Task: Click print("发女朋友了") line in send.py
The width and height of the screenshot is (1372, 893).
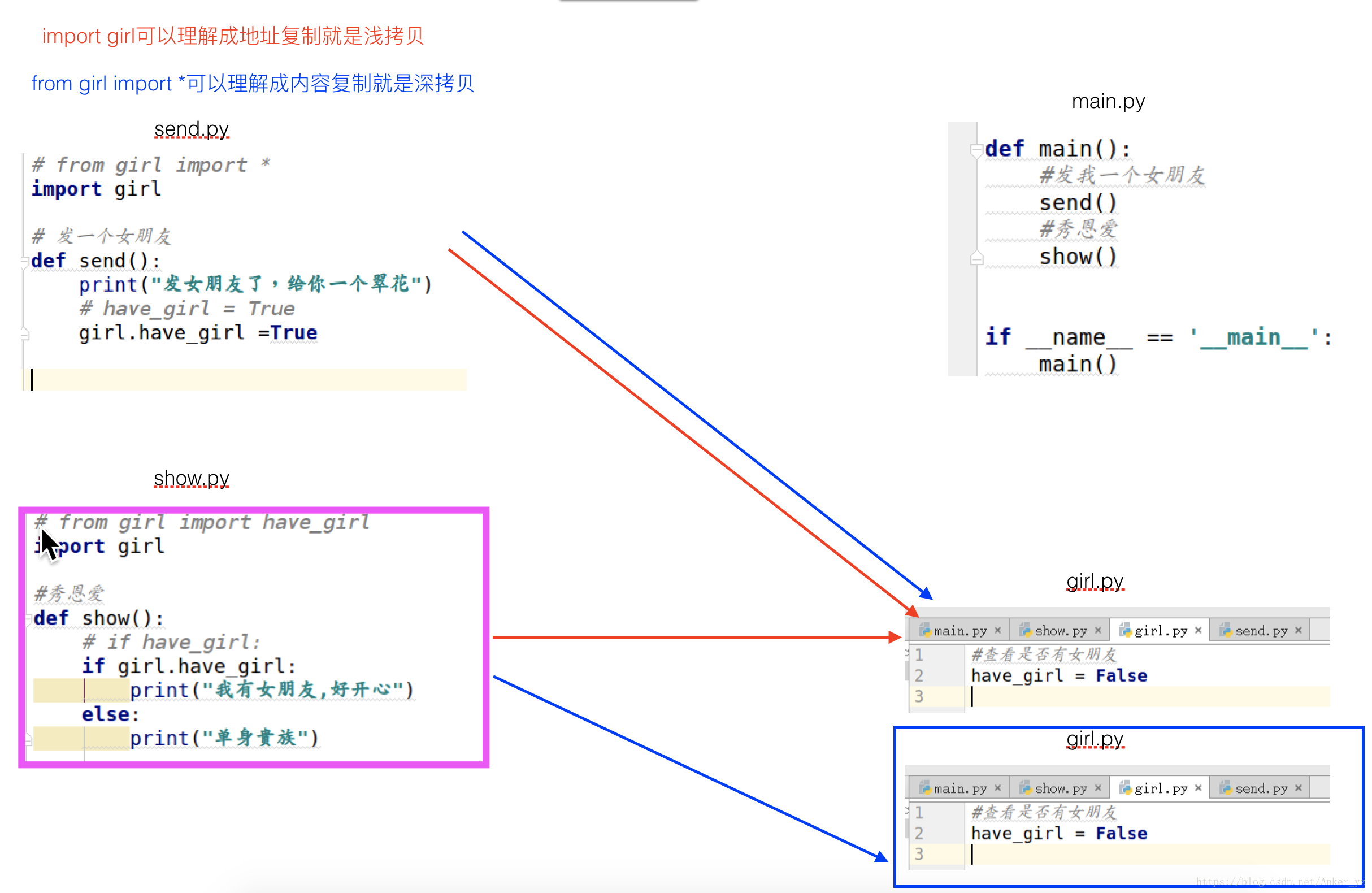Action: [255, 284]
